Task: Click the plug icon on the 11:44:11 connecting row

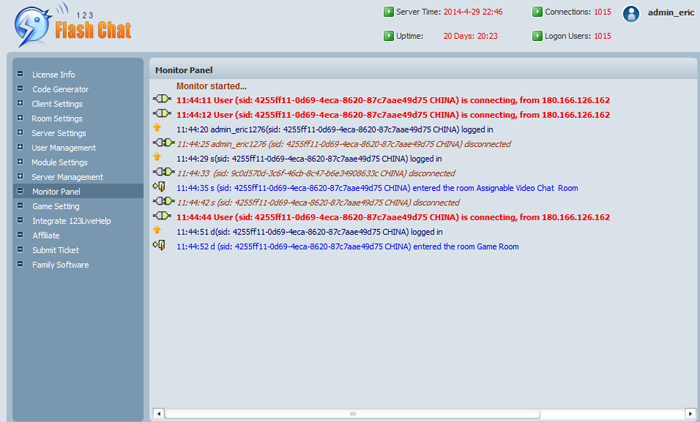Action: [x=162, y=99]
